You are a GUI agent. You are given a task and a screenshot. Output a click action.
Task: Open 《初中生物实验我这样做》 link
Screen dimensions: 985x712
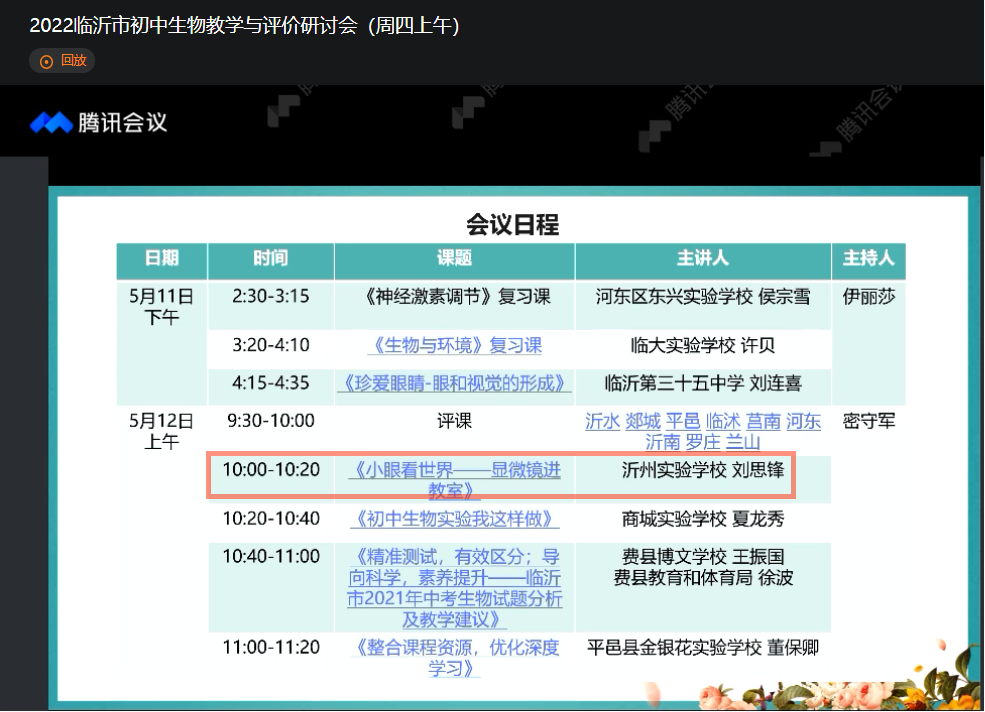pos(454,519)
